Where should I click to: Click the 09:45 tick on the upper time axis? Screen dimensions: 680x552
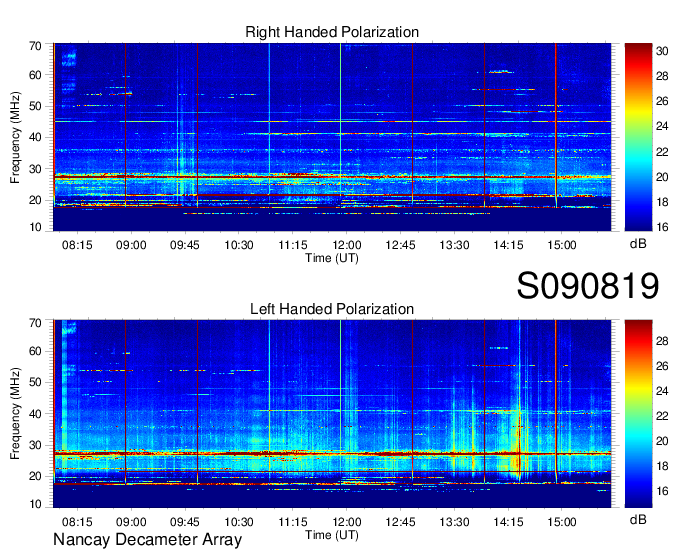pyautogui.click(x=185, y=245)
